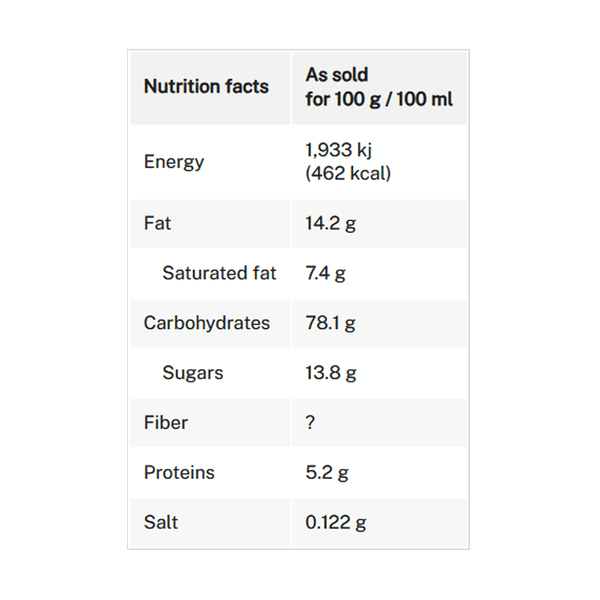
Task: Click the Salt row label
Action: click(161, 523)
